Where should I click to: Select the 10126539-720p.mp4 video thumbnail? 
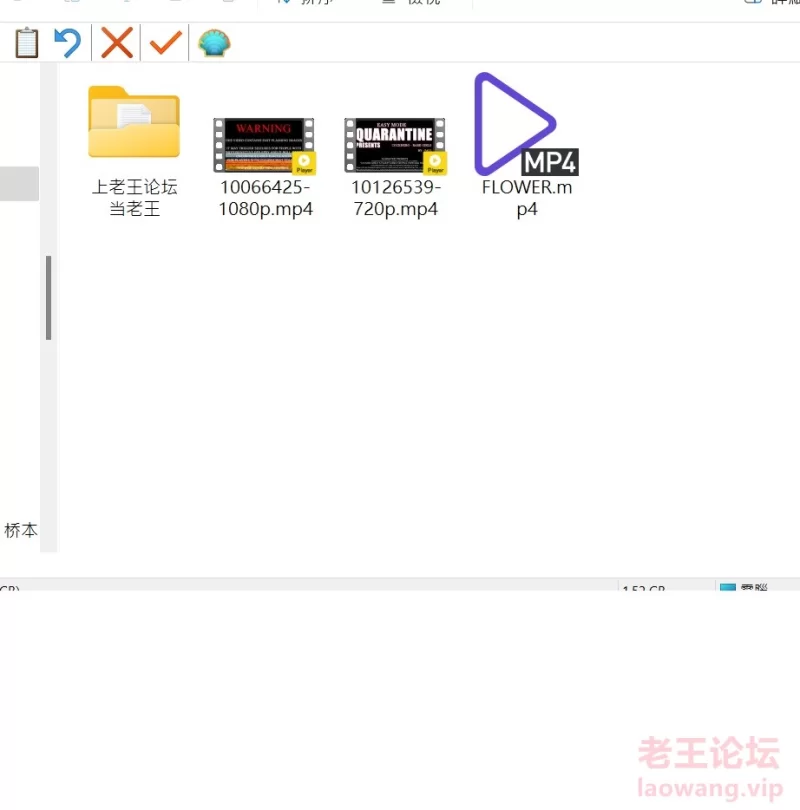pos(395,145)
